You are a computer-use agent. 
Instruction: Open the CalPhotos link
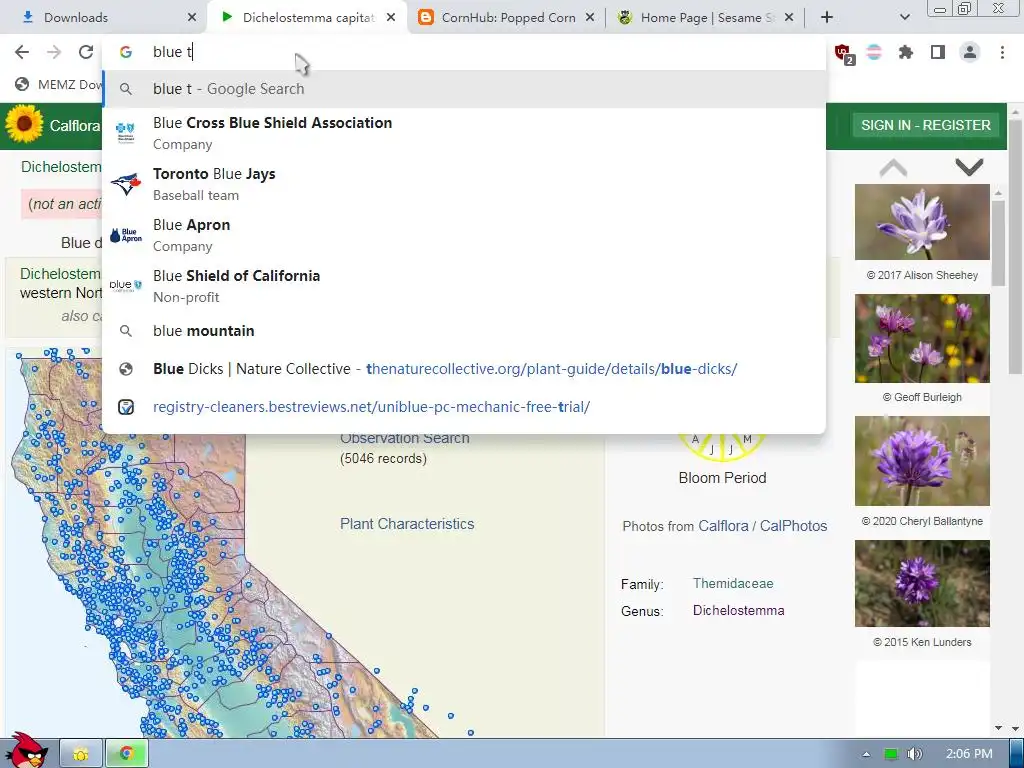coord(793,526)
